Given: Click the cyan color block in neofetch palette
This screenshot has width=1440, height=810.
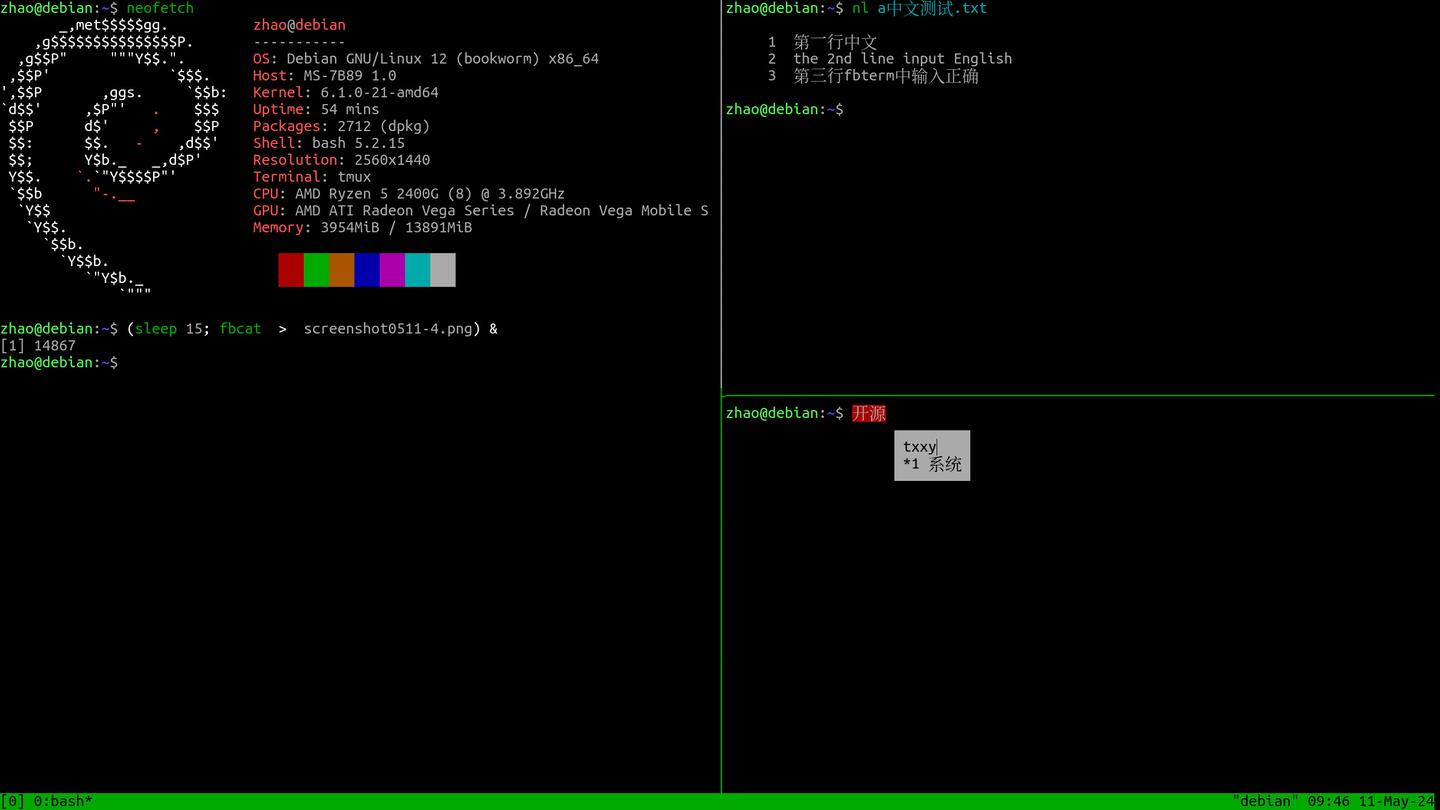Looking at the screenshot, I should (x=418, y=270).
